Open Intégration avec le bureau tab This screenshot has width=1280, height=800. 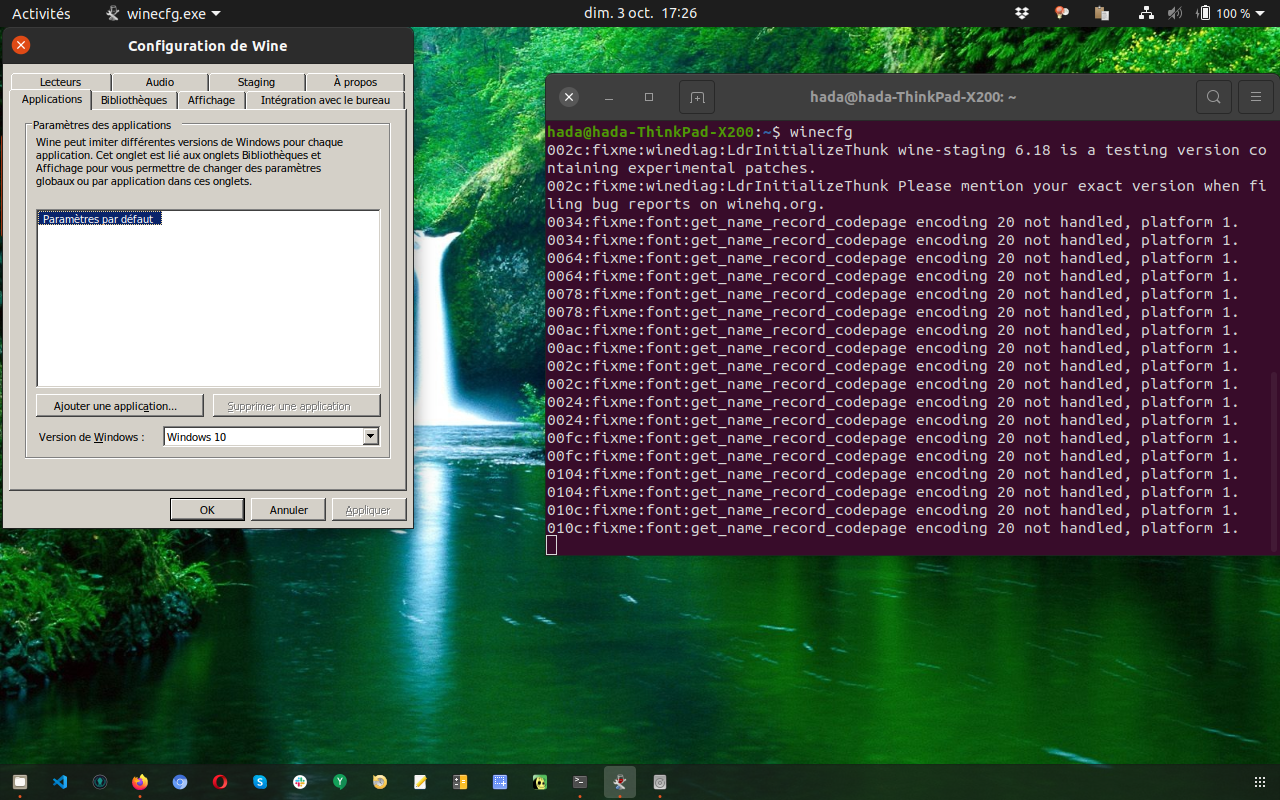click(x=325, y=100)
